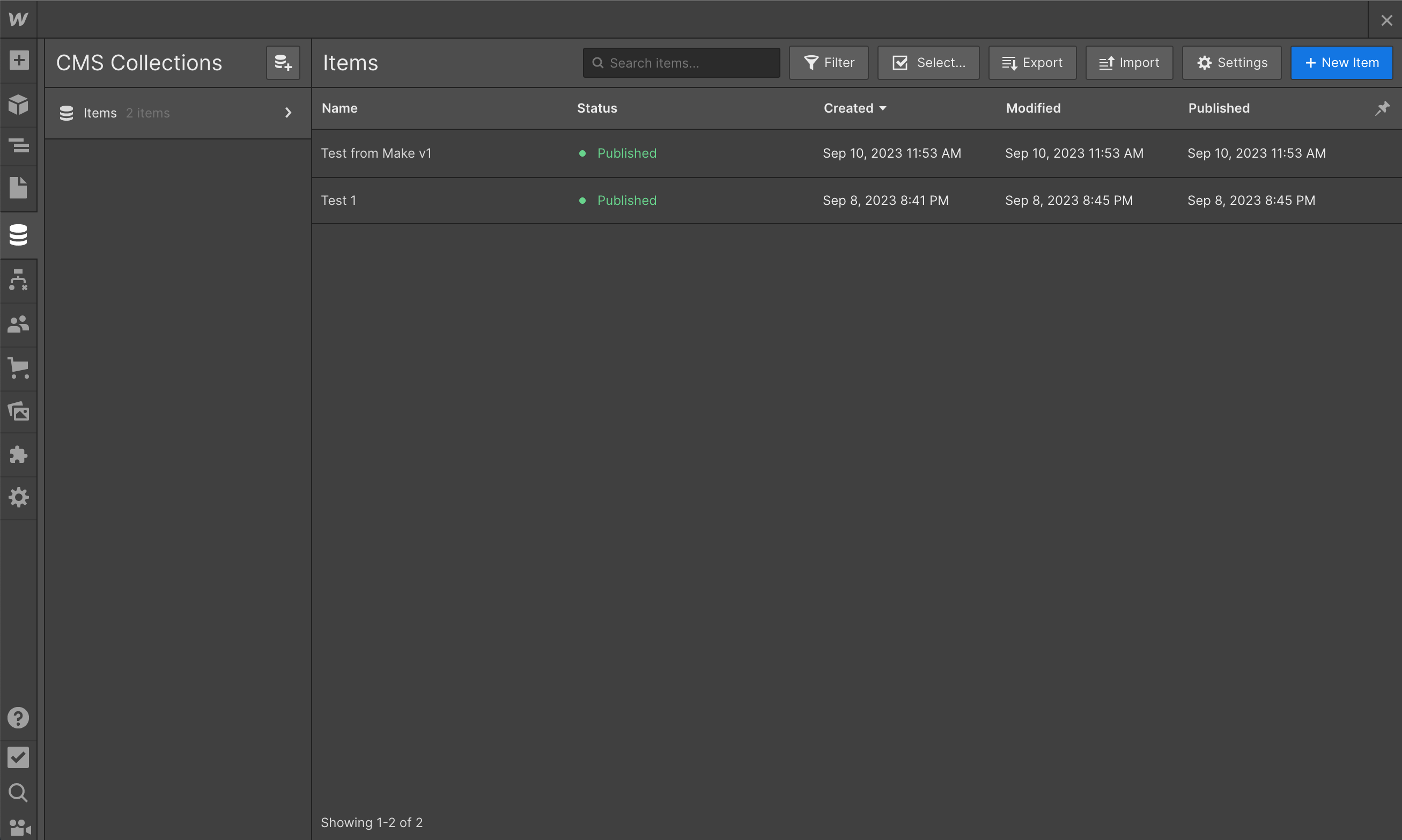Expand the Items collection chevron
The width and height of the screenshot is (1402, 840).
click(x=288, y=113)
